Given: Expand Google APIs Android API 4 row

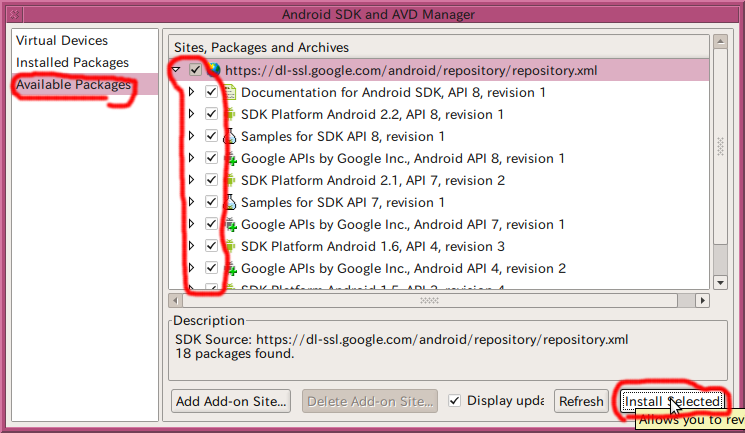Looking at the screenshot, I should tap(191, 268).
